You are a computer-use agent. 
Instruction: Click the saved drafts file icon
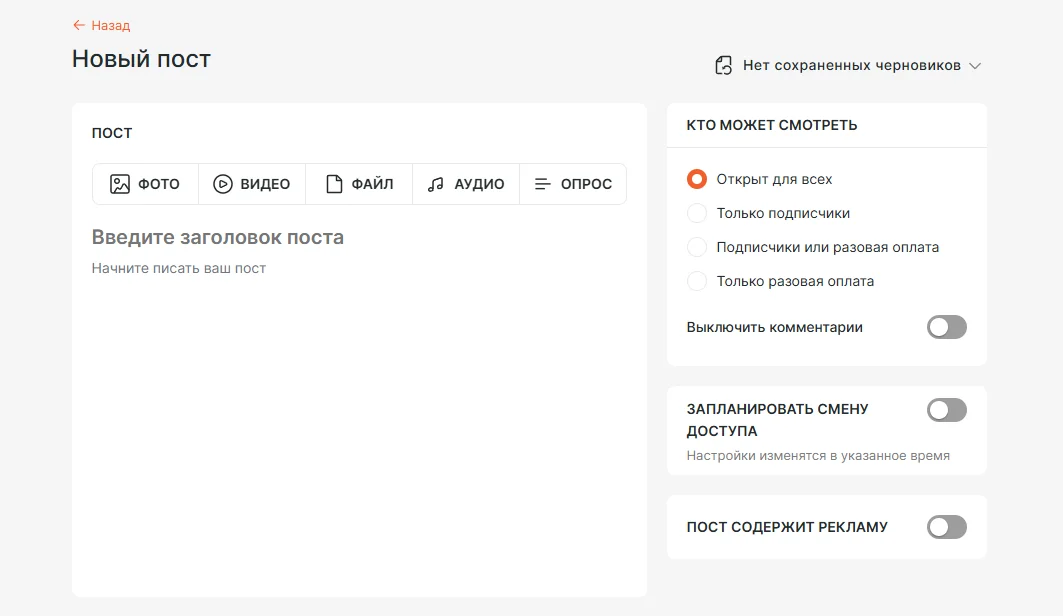coord(724,65)
